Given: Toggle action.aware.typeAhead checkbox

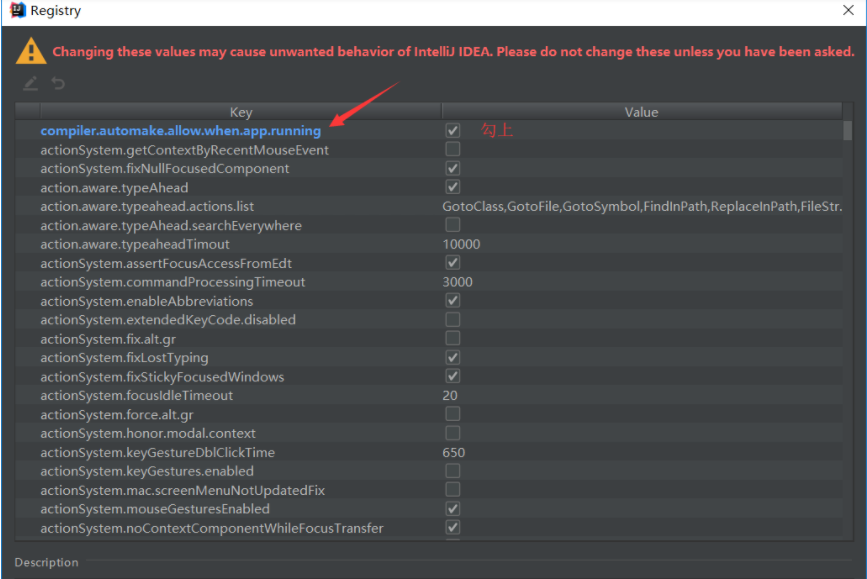Looking at the screenshot, I should 453,187.
